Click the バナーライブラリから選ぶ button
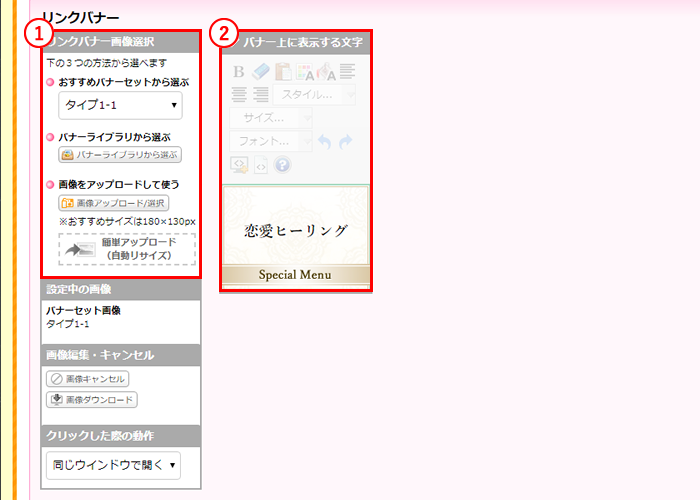 tap(120, 155)
